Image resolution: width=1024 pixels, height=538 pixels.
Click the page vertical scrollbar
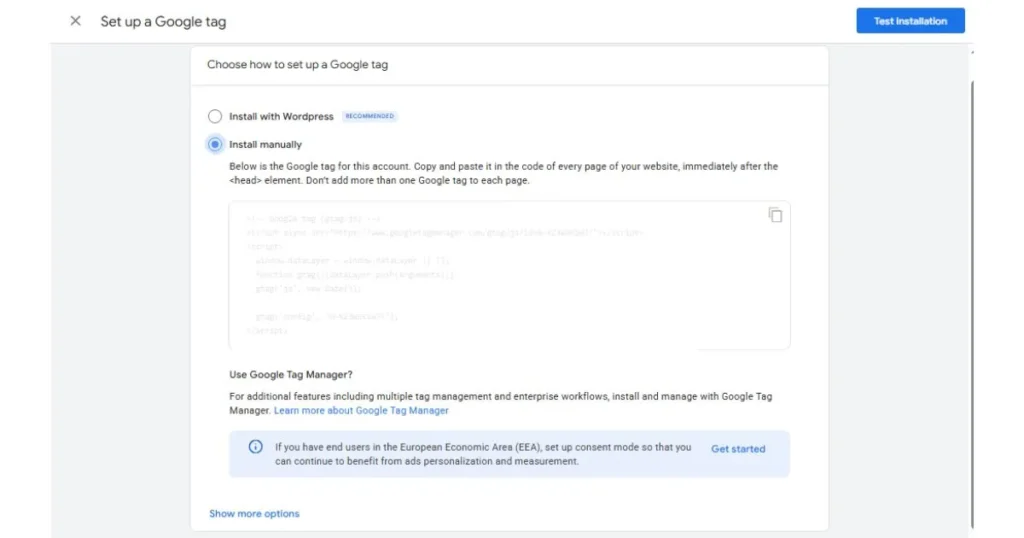[972, 304]
